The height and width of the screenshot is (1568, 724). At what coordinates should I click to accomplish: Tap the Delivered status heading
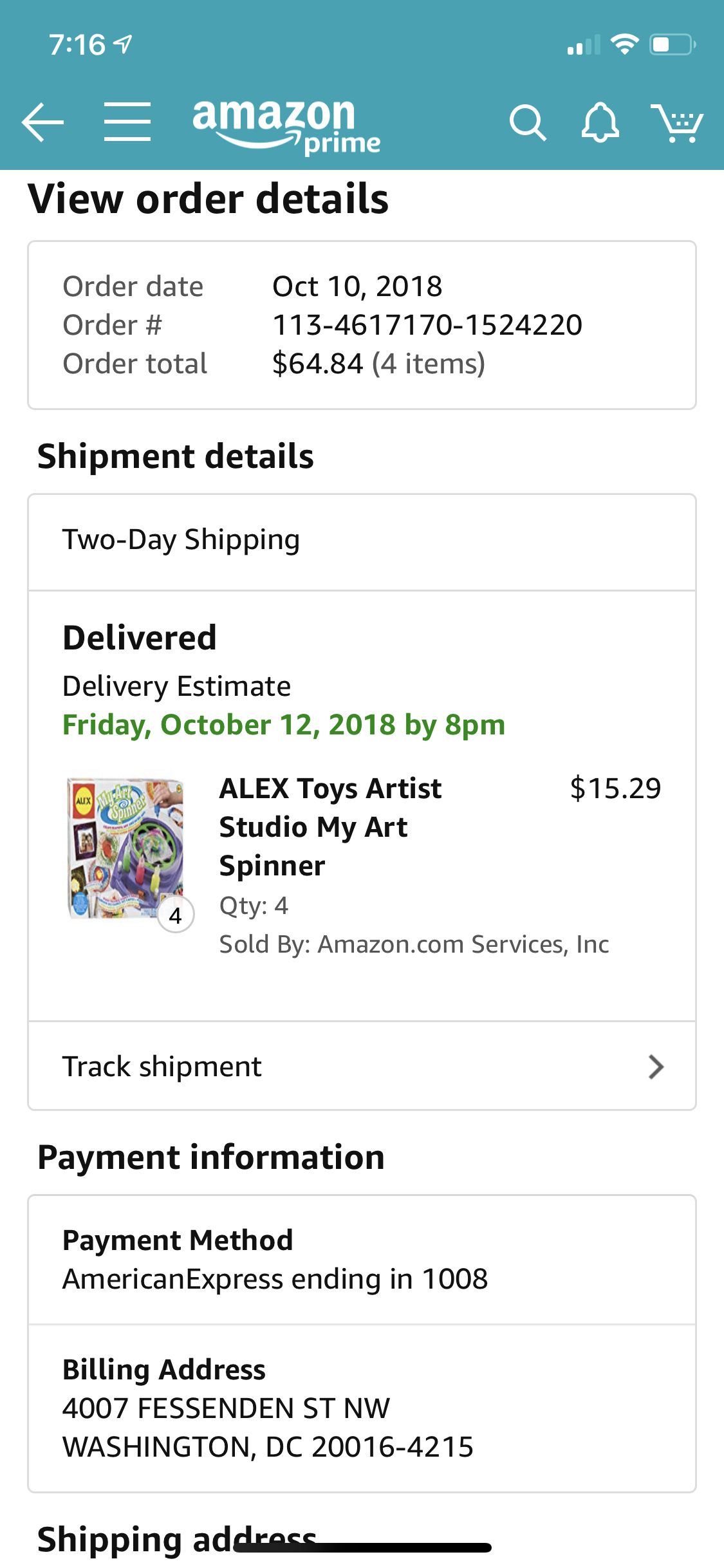click(140, 638)
